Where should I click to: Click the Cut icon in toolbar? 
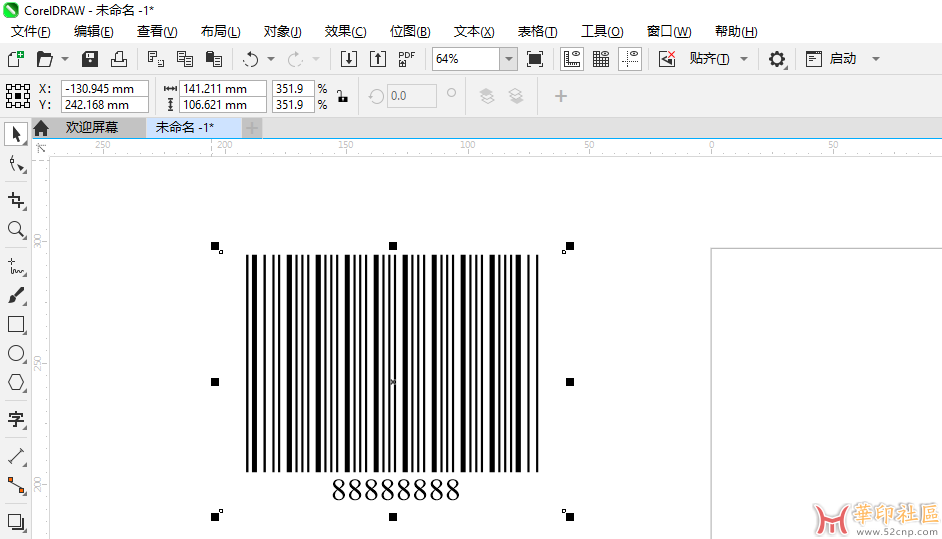[x=156, y=59]
